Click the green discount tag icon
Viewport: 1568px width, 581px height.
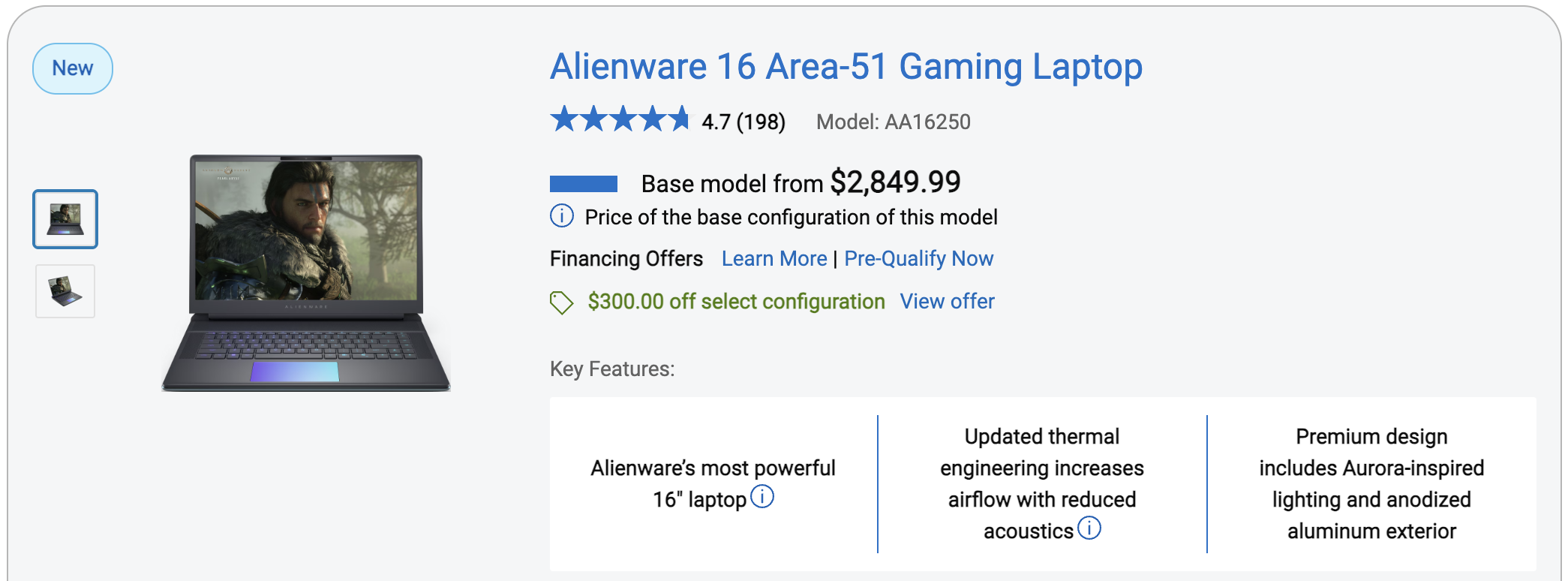point(561,303)
